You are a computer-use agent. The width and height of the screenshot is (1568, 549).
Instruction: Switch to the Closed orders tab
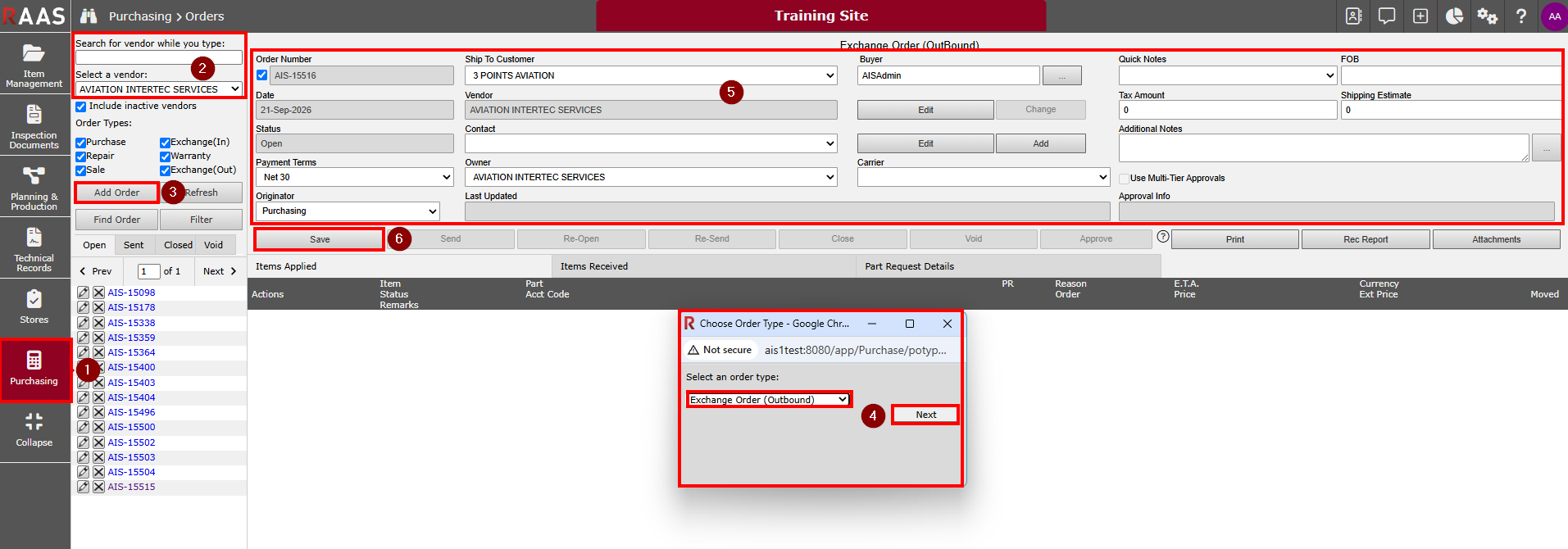click(178, 245)
